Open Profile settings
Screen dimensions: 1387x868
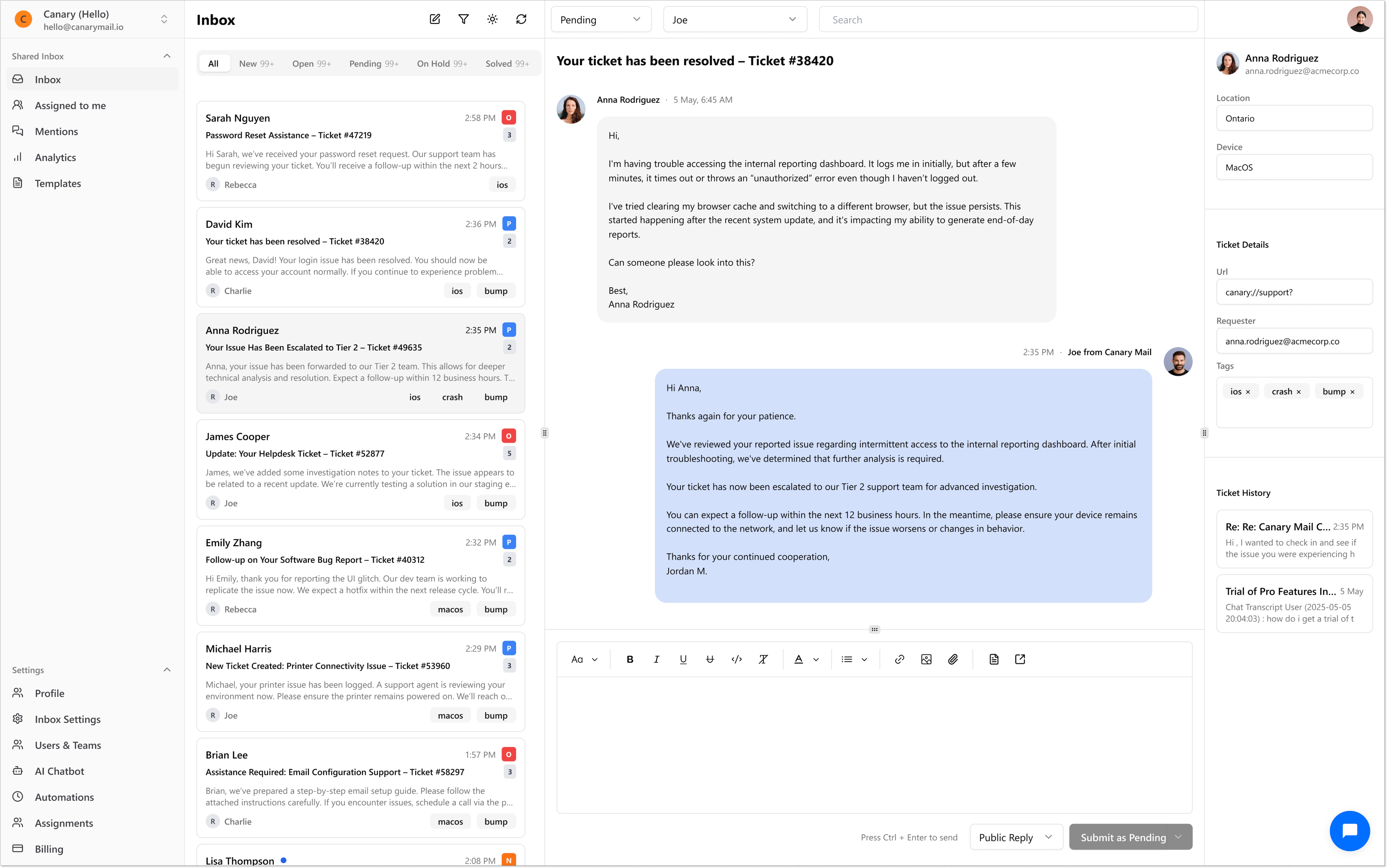92,694
